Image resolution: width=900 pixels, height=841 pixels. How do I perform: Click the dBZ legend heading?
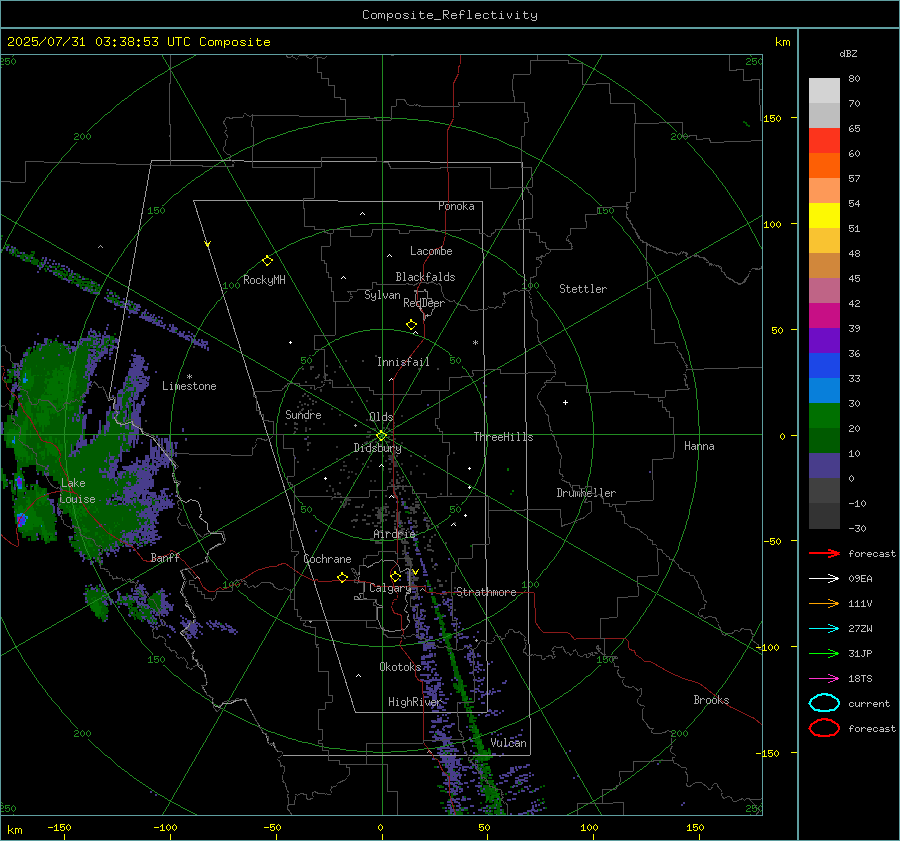coord(848,54)
